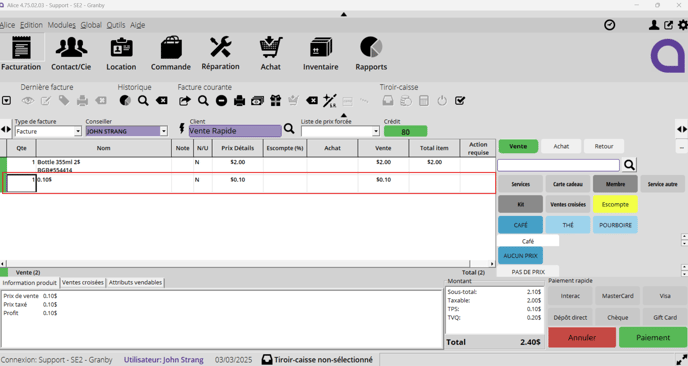The height and width of the screenshot is (366, 688).
Task: Click the Historique search magnifier icon
Action: [143, 101]
